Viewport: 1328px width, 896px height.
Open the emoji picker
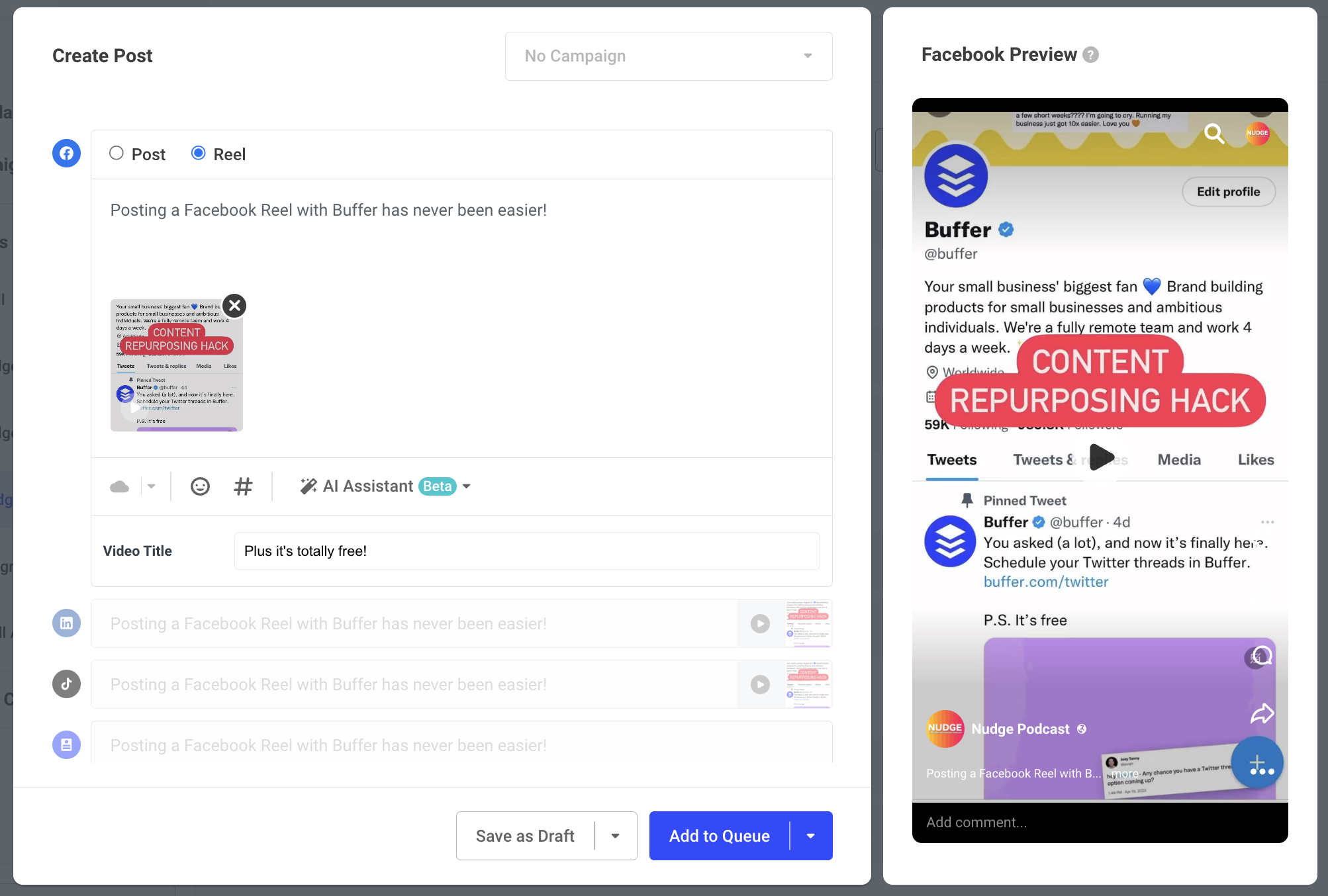click(x=200, y=486)
